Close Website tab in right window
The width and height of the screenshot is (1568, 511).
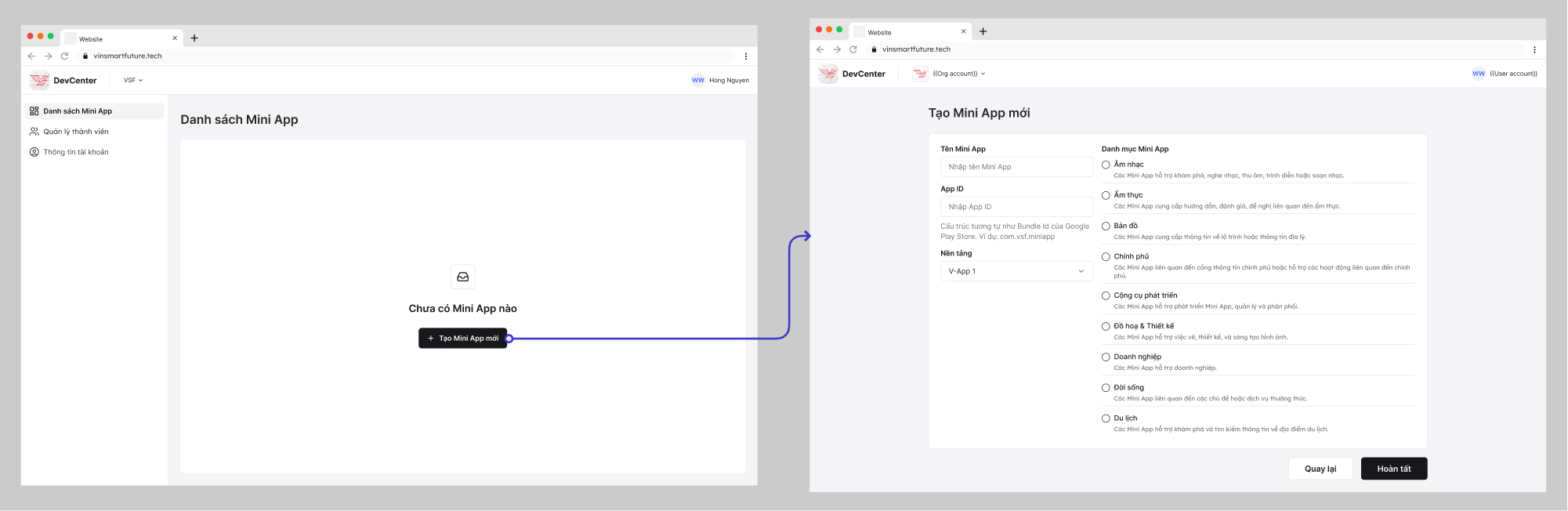coord(963,32)
